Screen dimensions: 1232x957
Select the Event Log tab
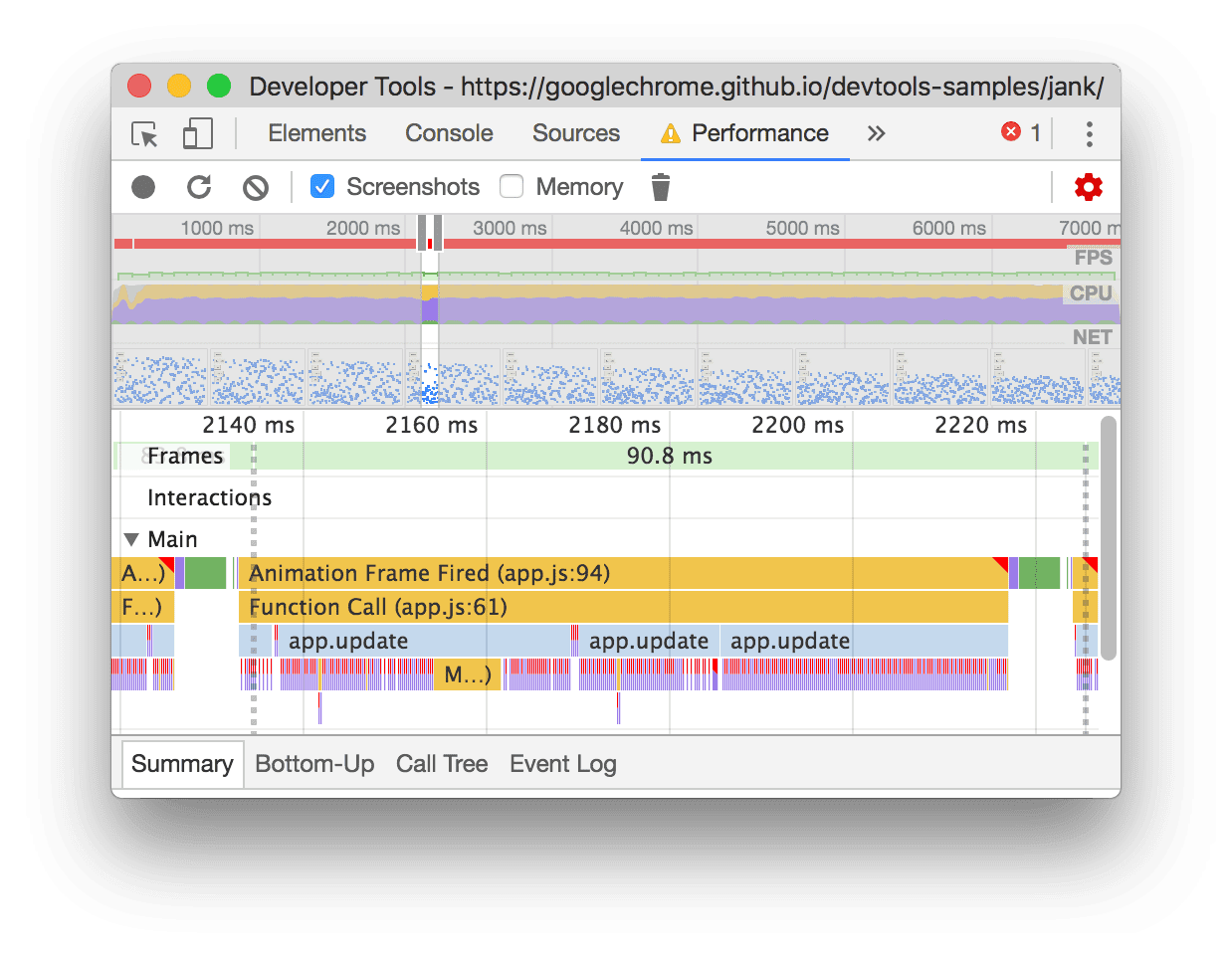click(x=562, y=763)
